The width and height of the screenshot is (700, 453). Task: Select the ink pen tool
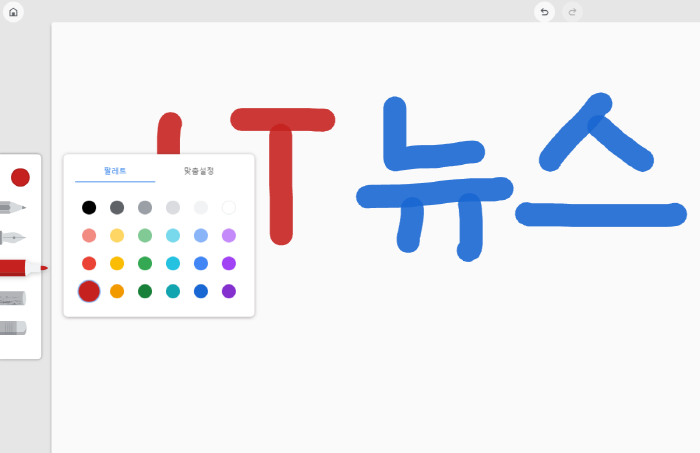[x=13, y=238]
